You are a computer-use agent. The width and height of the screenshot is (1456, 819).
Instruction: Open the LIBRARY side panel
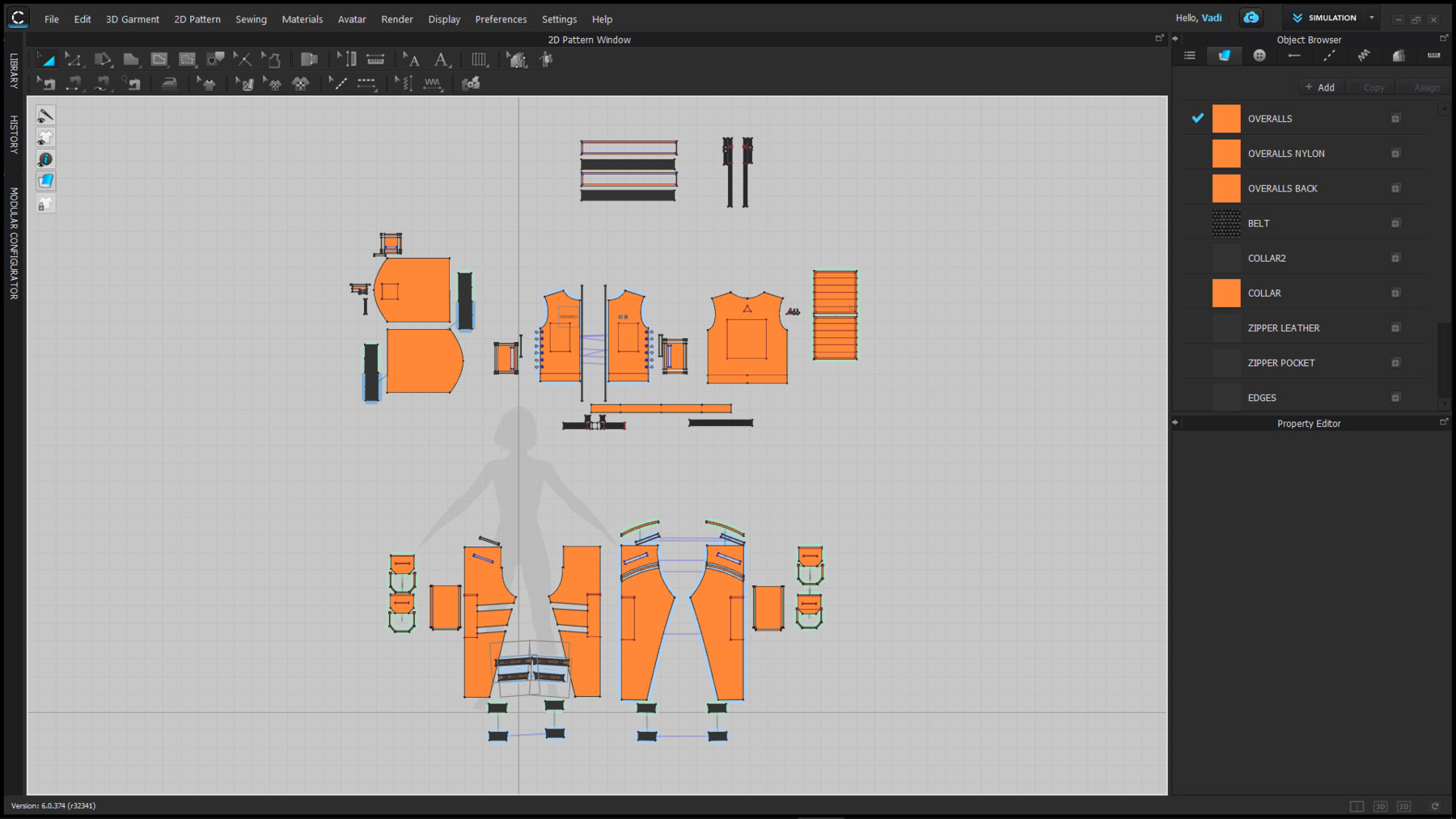click(x=14, y=70)
